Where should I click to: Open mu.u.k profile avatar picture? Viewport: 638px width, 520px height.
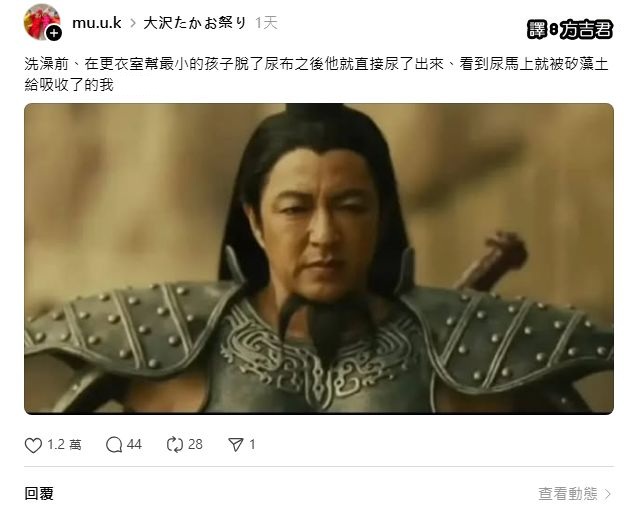[42, 22]
